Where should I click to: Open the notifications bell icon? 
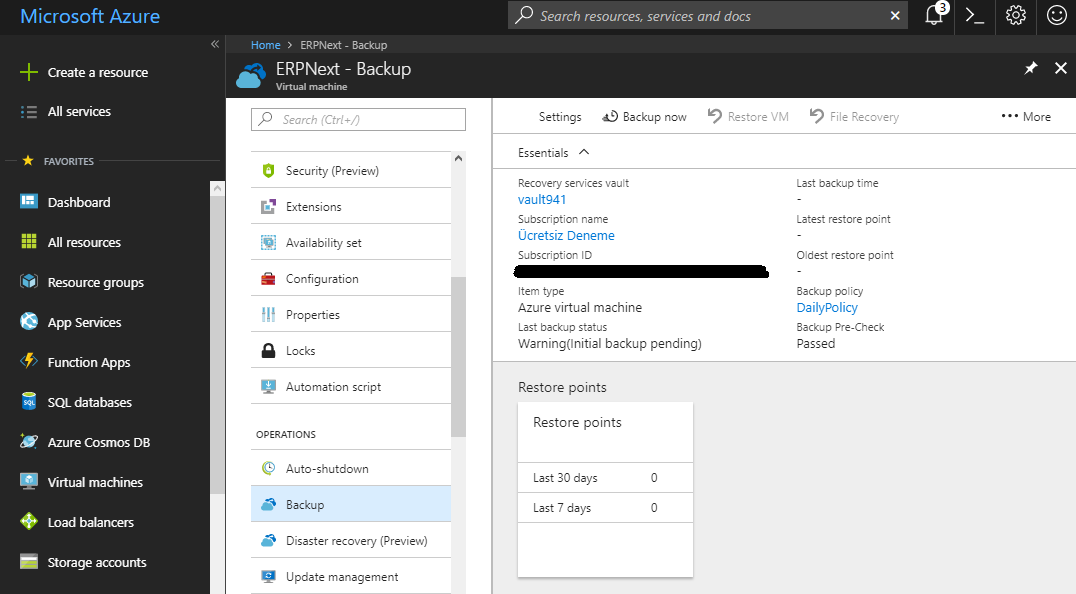point(933,16)
